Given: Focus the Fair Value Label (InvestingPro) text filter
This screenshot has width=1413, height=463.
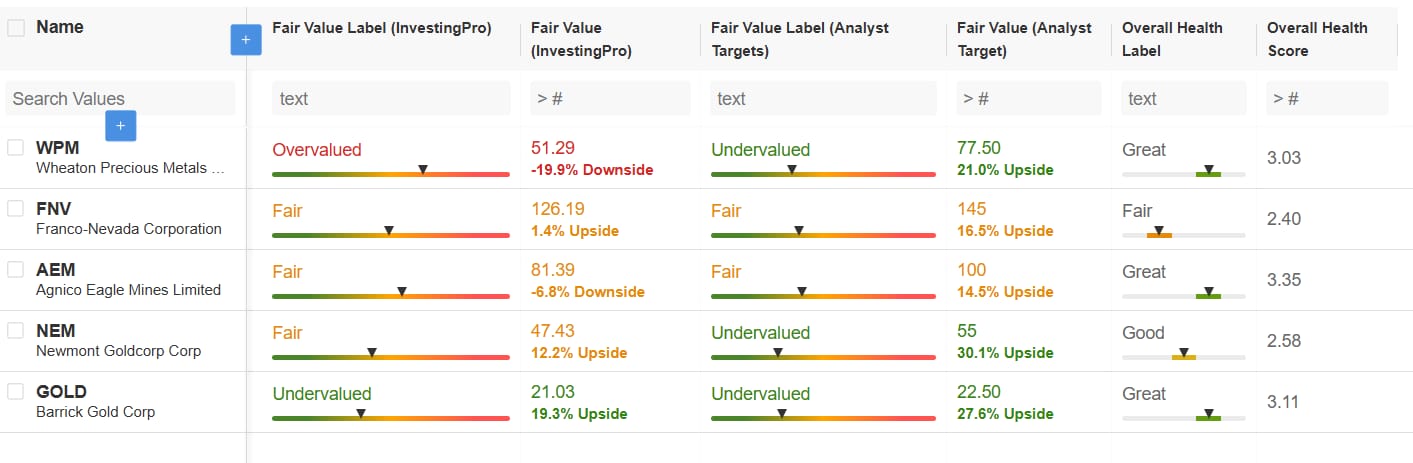Looking at the screenshot, I should (x=391, y=98).
